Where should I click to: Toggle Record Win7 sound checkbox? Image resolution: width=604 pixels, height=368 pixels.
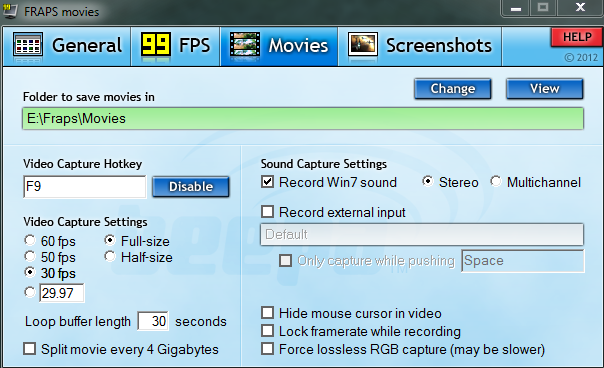click(267, 181)
